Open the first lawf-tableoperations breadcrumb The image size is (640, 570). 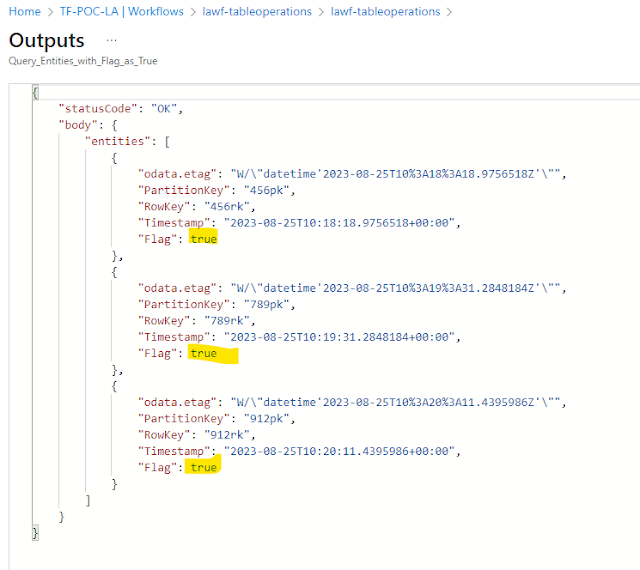(x=257, y=11)
